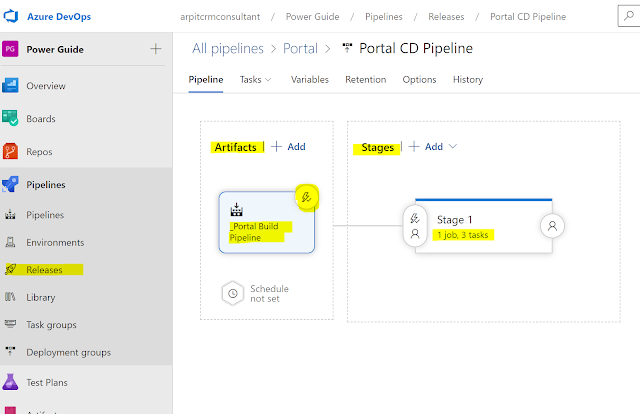Open the Retention tab
The height and width of the screenshot is (414, 640).
tap(366, 80)
